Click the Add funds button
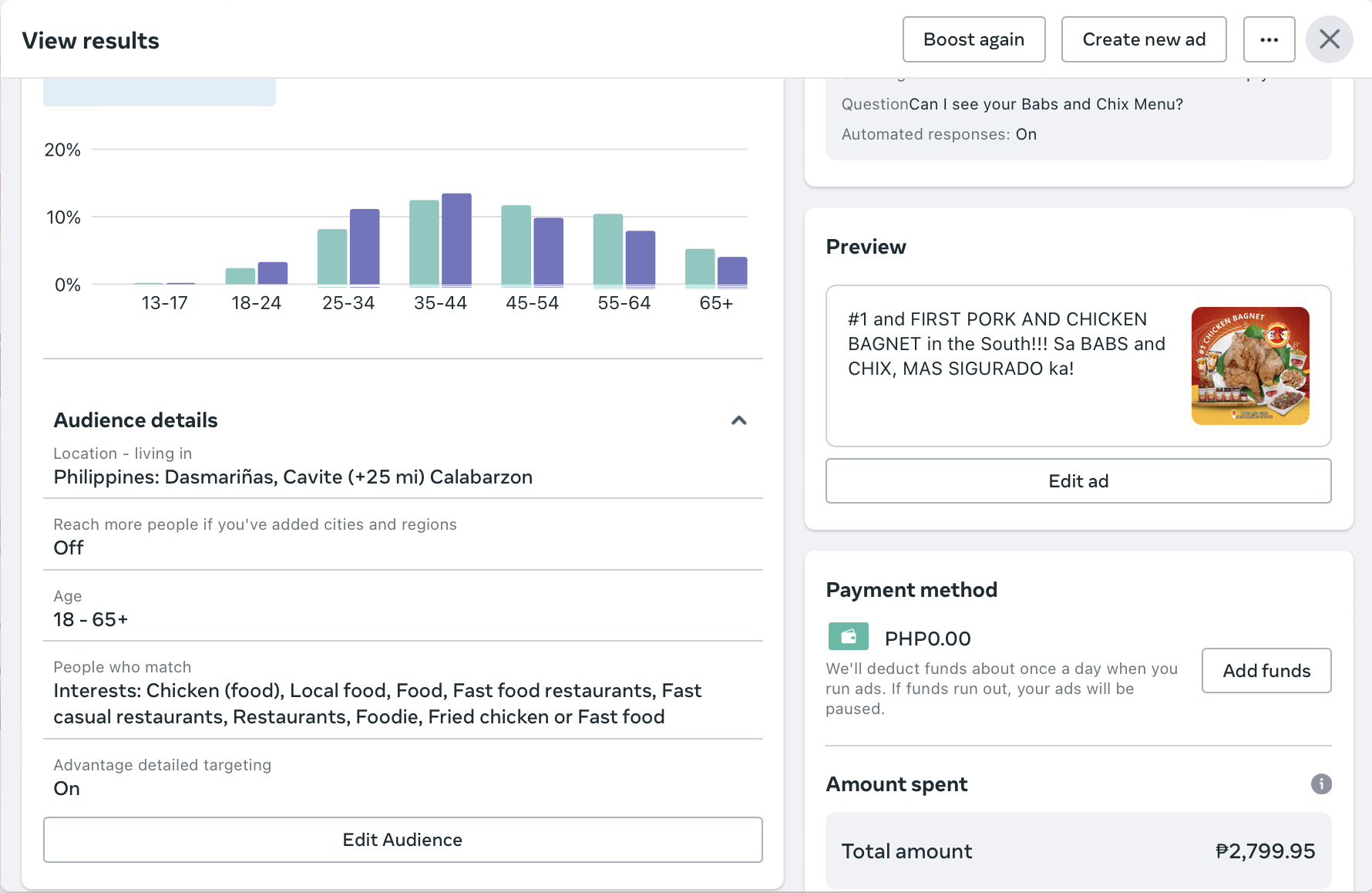The width and height of the screenshot is (1372, 893). (x=1266, y=671)
